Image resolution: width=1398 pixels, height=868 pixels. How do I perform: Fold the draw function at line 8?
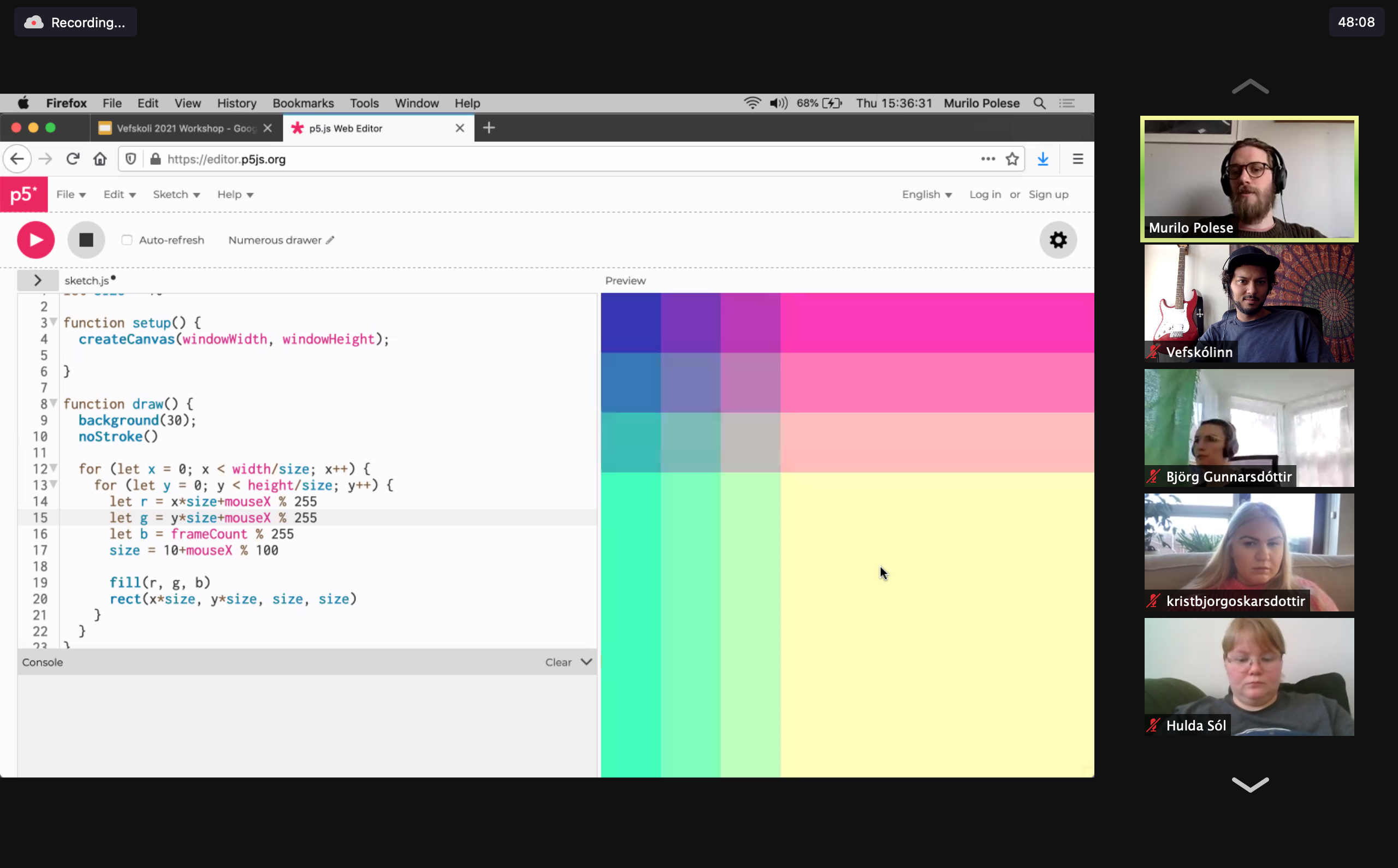tap(54, 403)
